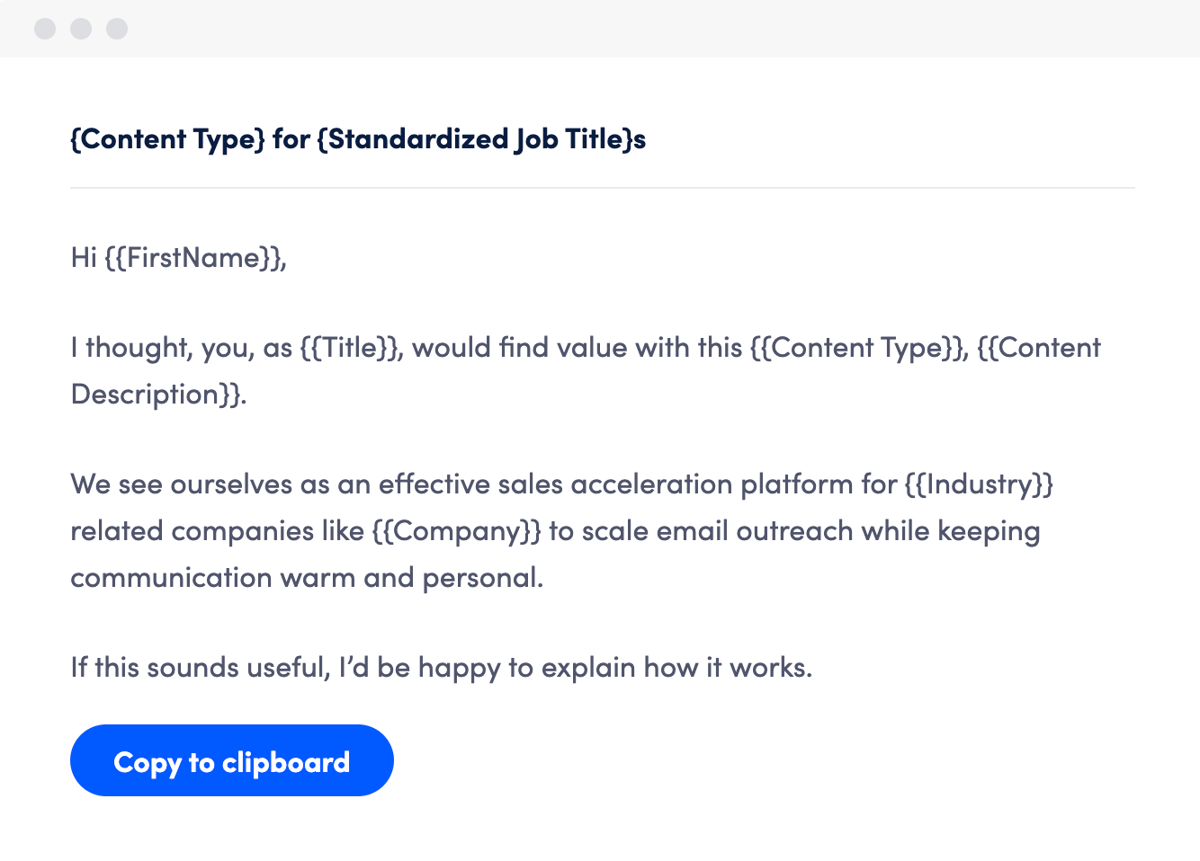Click the rightmost gray window dot
Viewport: 1200px width, 861px height.
[117, 29]
